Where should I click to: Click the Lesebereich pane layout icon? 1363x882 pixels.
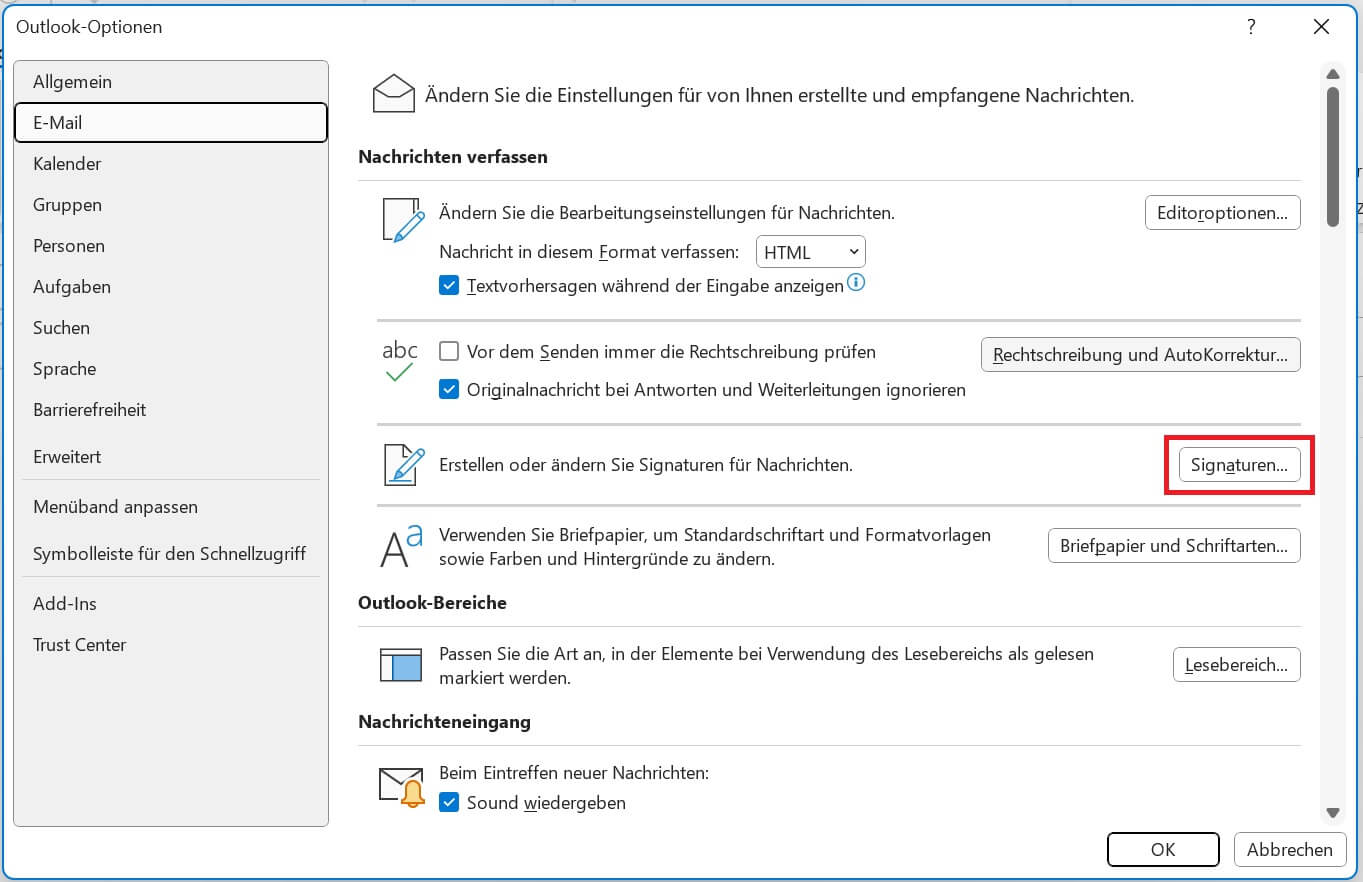[x=401, y=665]
